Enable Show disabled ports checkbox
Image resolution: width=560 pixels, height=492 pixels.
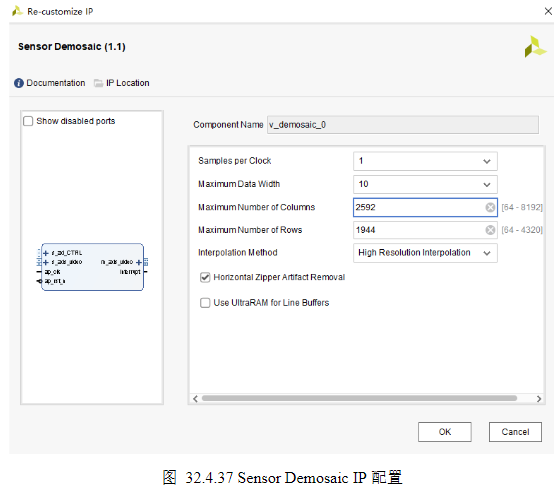(28, 121)
